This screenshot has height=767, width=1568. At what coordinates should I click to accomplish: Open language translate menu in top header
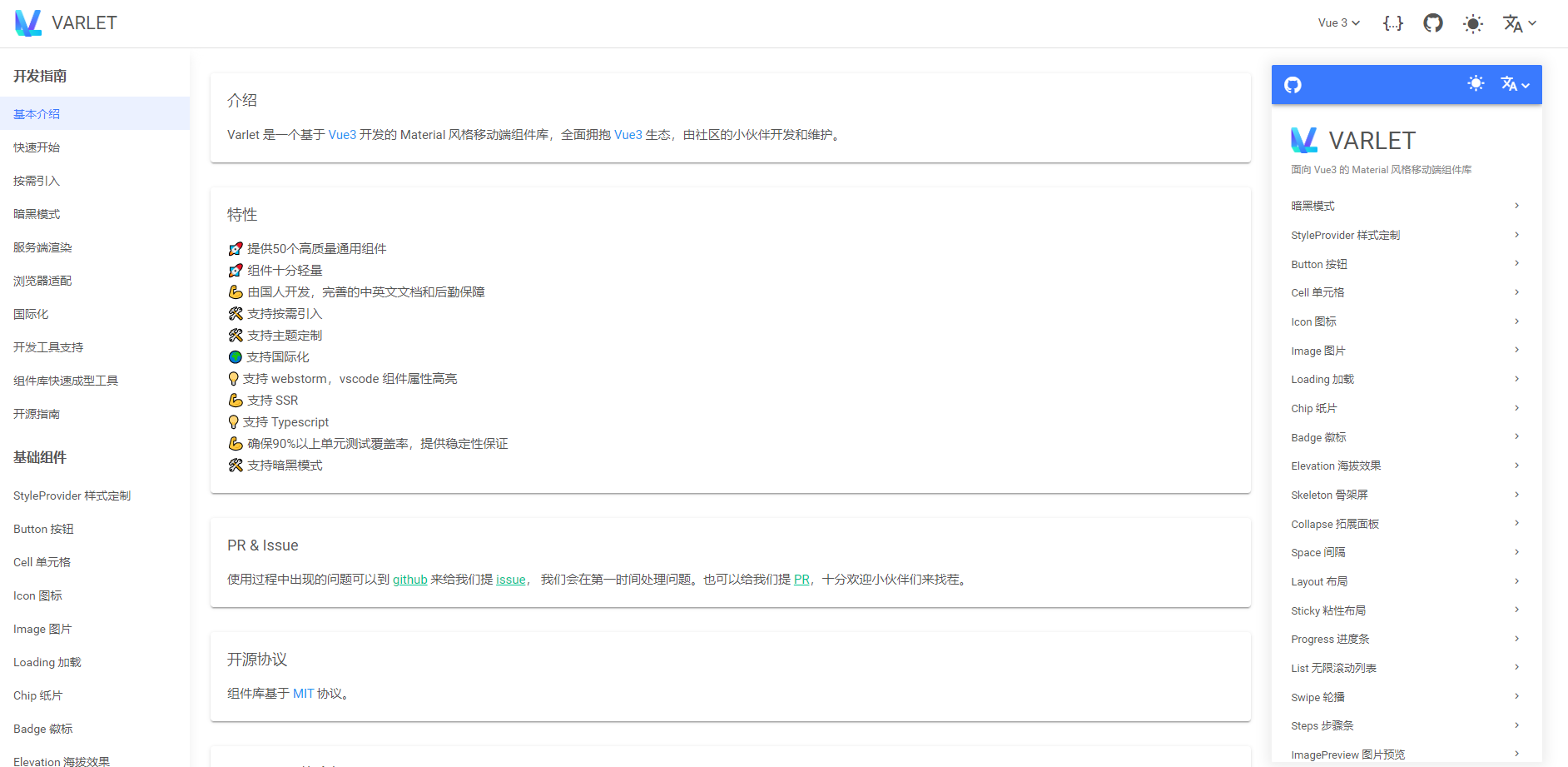[x=1520, y=23]
